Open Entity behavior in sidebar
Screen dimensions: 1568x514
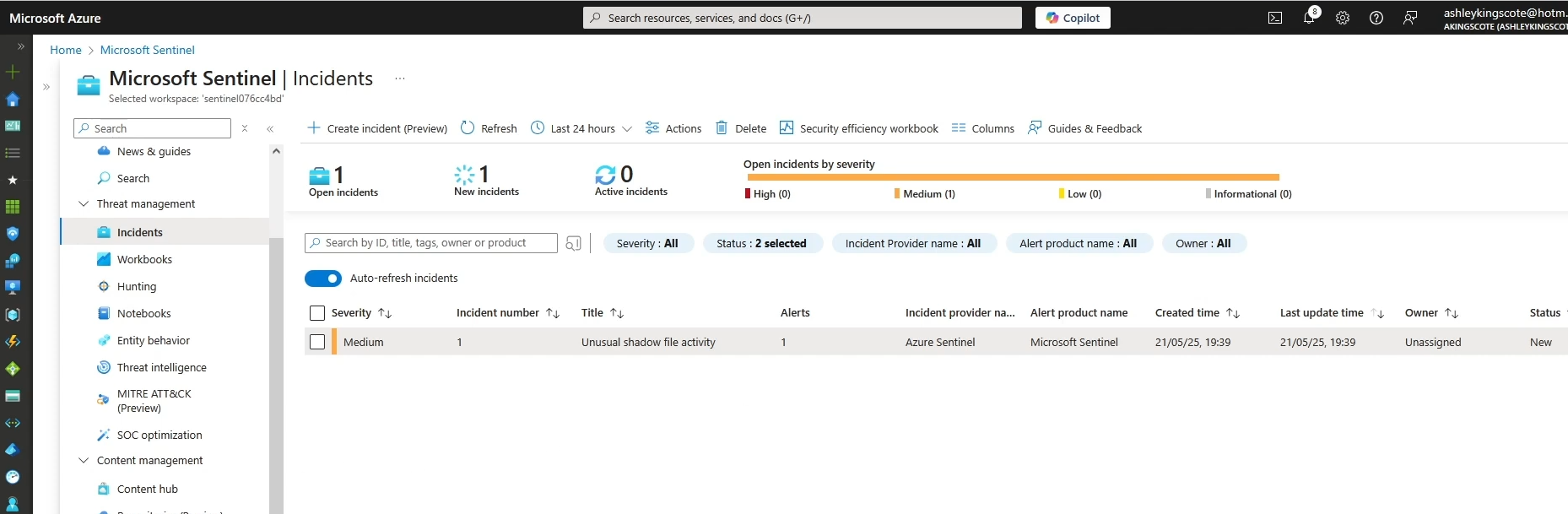[x=154, y=341]
